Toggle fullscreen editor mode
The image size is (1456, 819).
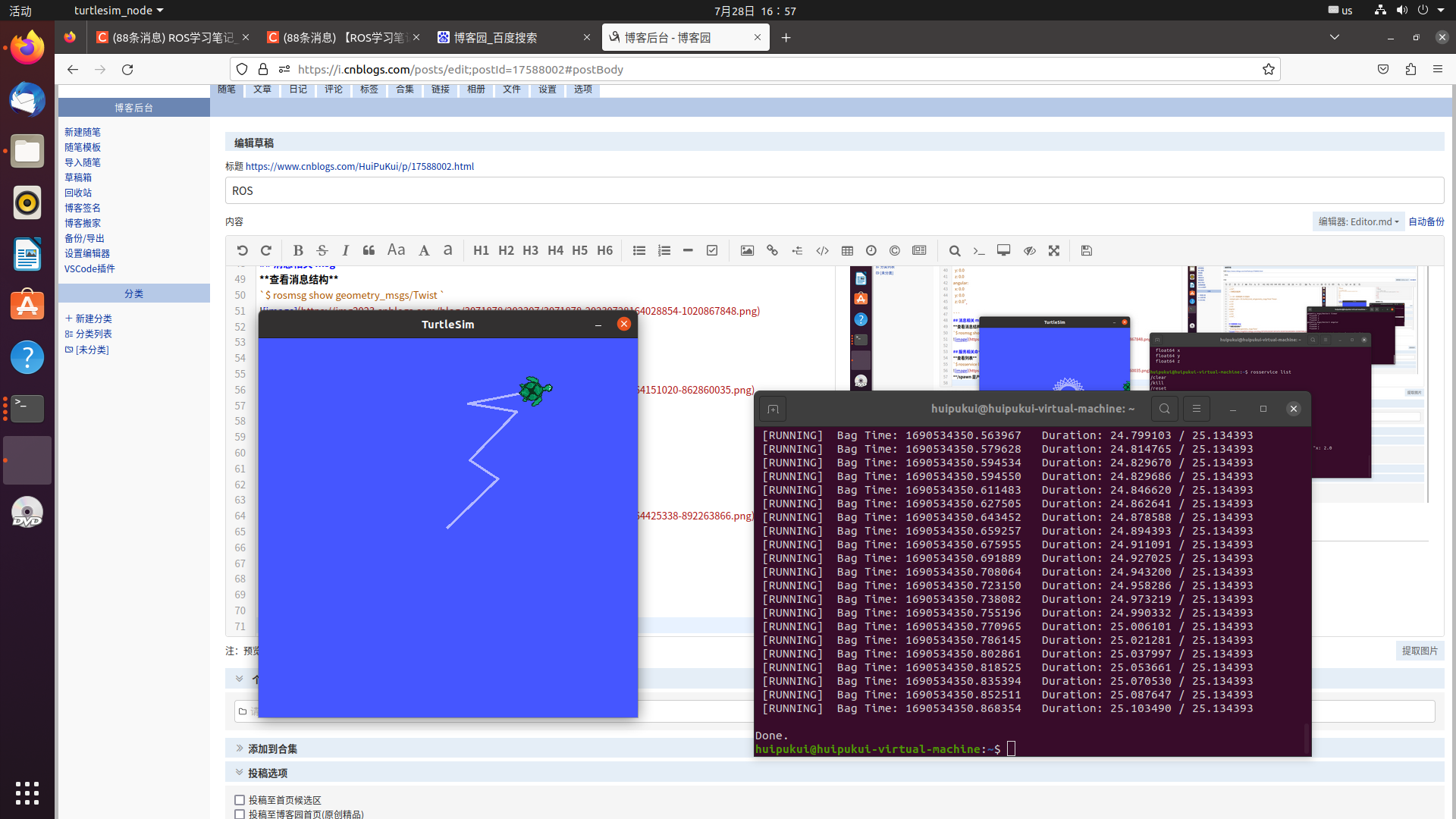click(x=1053, y=250)
